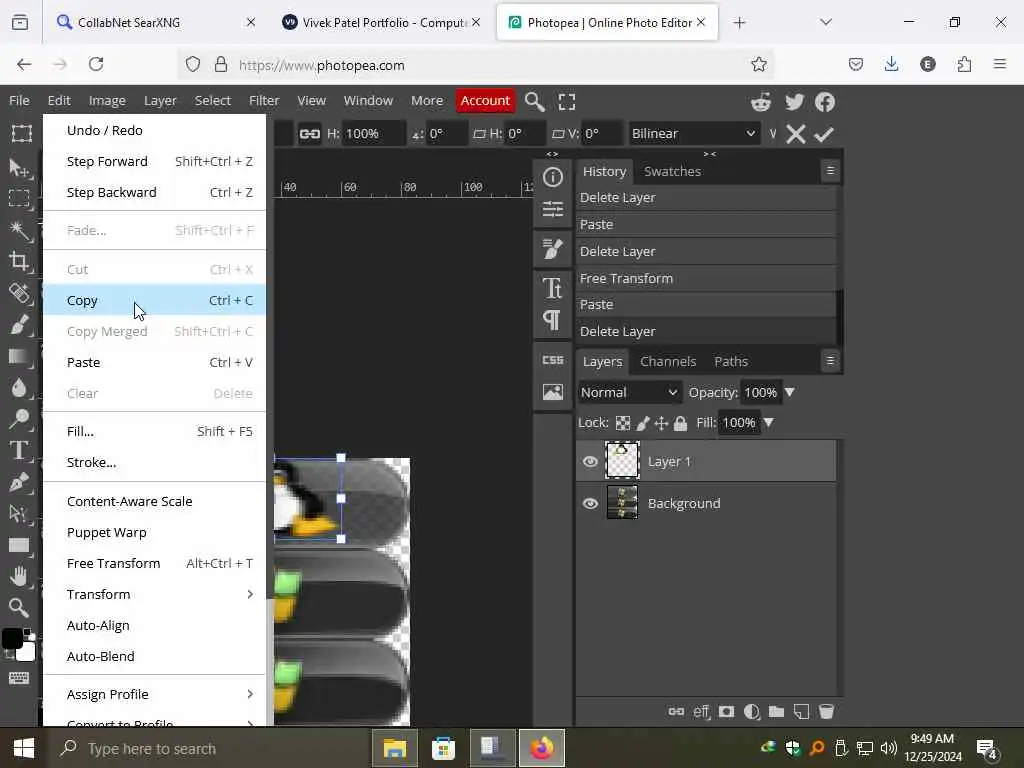The height and width of the screenshot is (768, 1024).
Task: Confirm the transform with the checkmark icon
Action: point(824,134)
